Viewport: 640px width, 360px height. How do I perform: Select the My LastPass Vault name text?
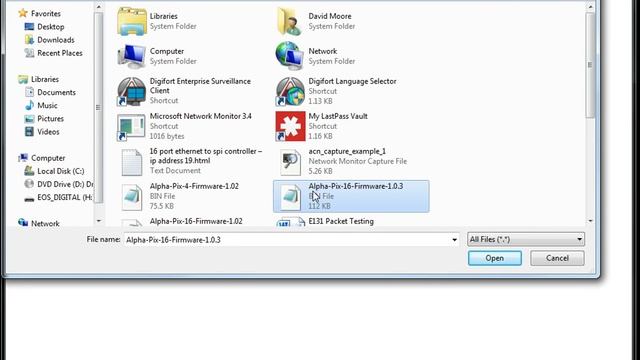pyautogui.click(x=338, y=116)
